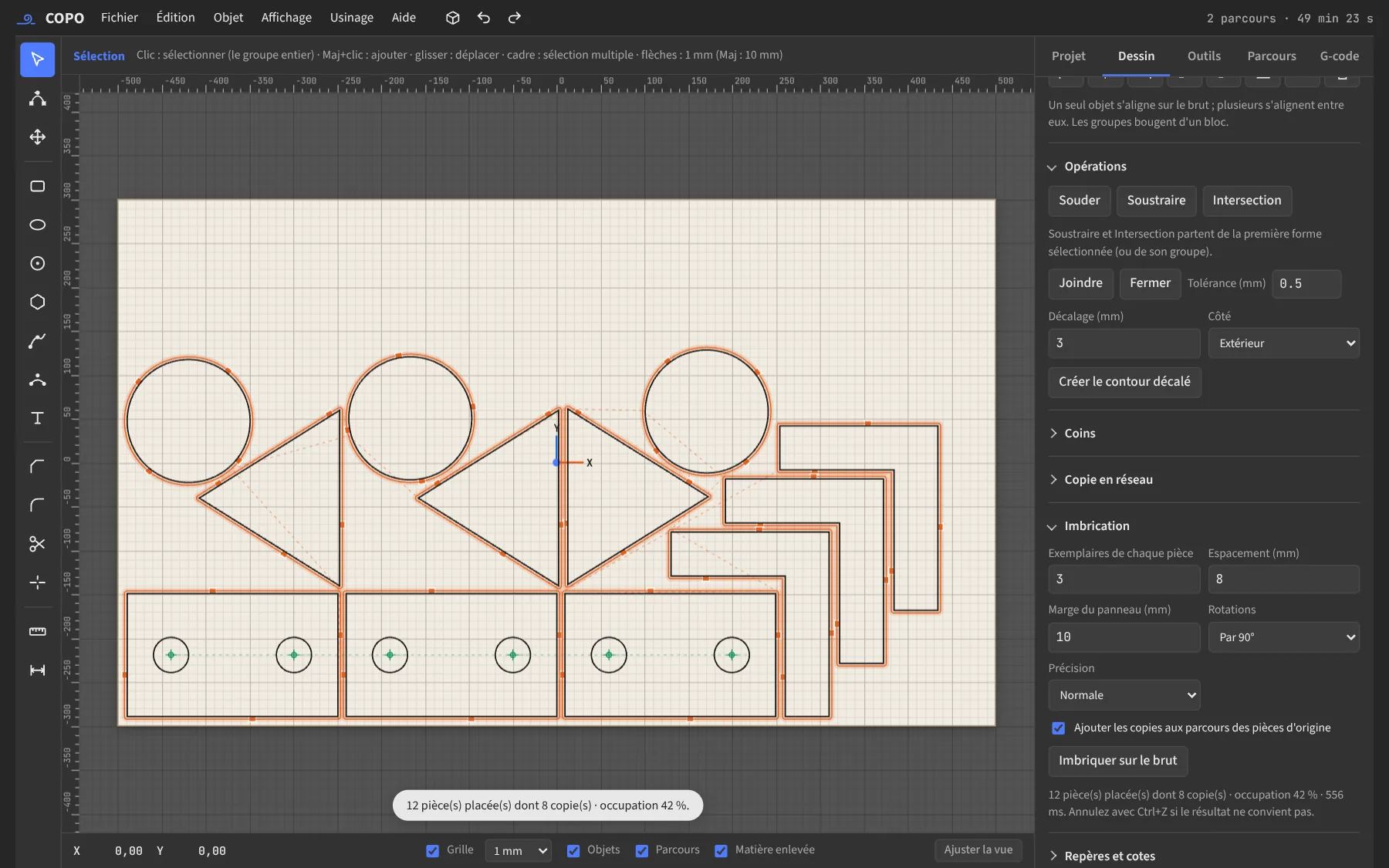The width and height of the screenshot is (1389, 868).
Task: Switch to the Outils tab
Action: (x=1204, y=56)
